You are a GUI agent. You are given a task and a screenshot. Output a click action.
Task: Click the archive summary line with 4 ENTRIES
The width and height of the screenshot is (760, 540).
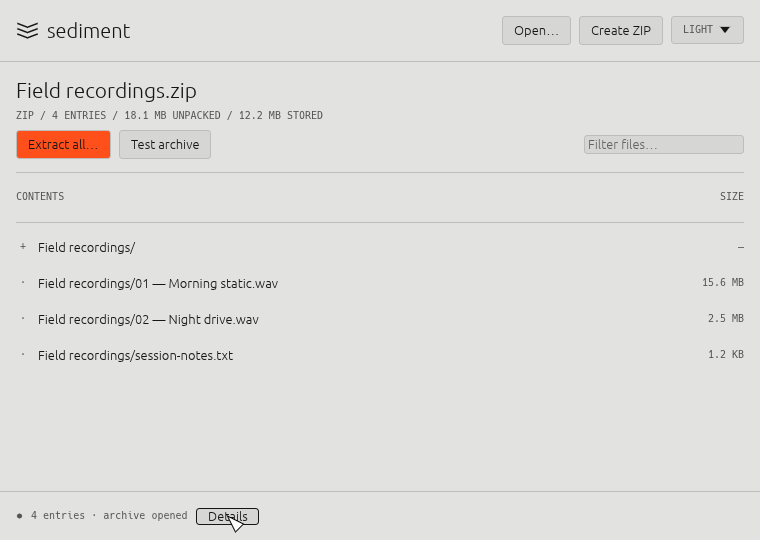coord(170,115)
